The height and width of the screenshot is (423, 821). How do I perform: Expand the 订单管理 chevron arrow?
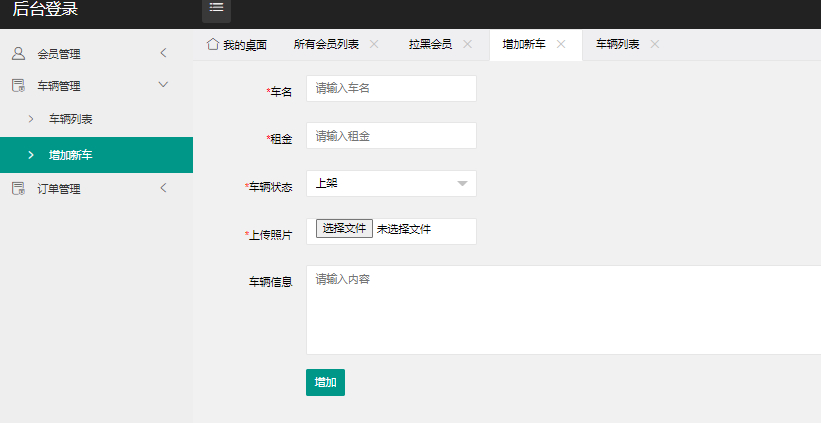163,188
